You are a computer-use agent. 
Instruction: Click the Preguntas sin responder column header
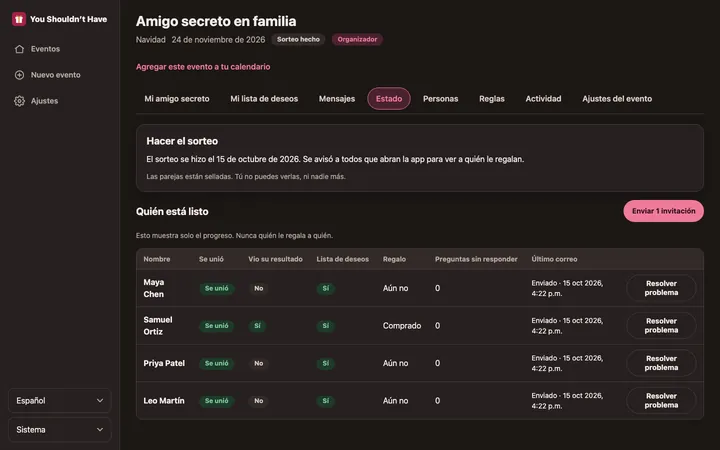coord(476,259)
